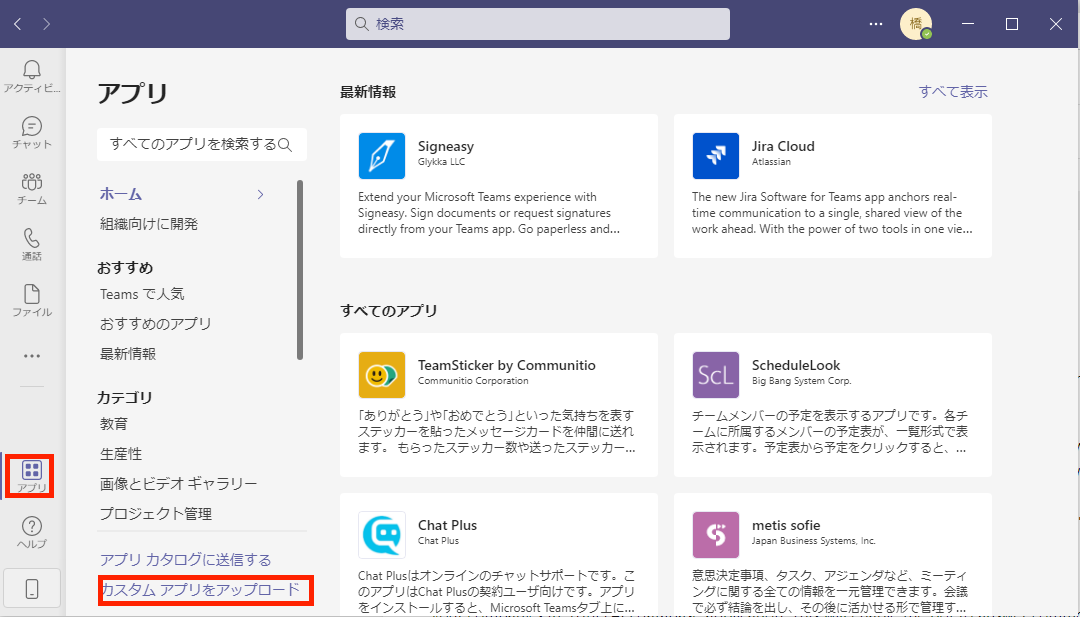Click the ScheduleLook description text
This screenshot has height=617, width=1080.
coord(830,432)
